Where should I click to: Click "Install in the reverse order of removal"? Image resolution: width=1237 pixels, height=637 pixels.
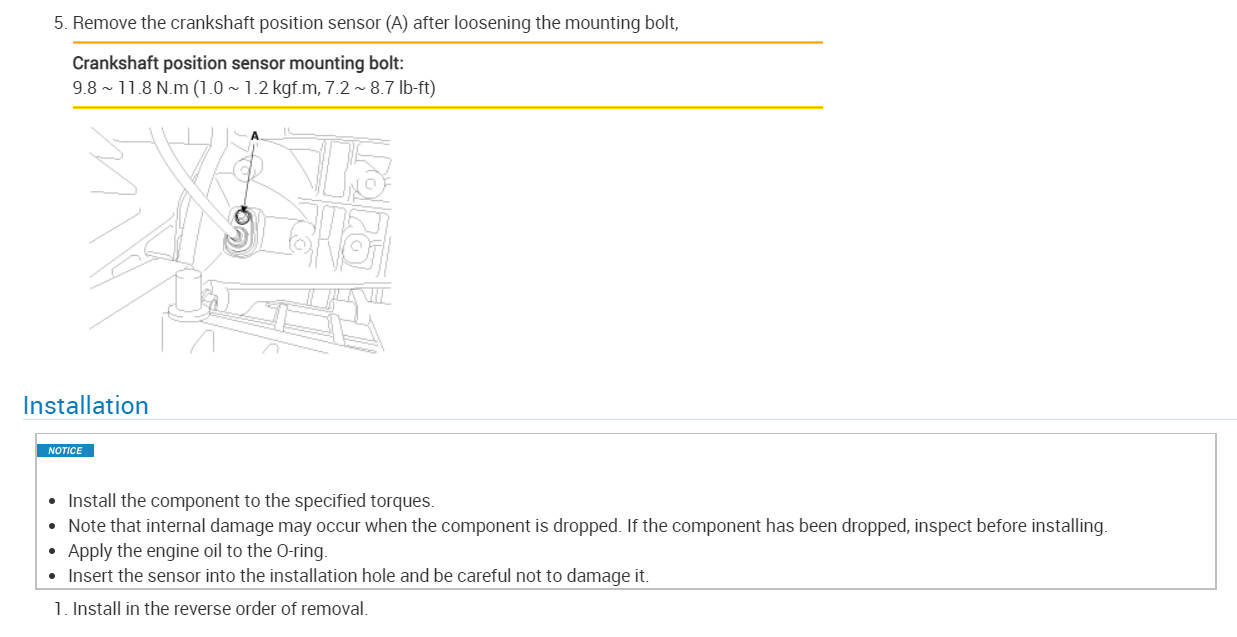coord(220,608)
